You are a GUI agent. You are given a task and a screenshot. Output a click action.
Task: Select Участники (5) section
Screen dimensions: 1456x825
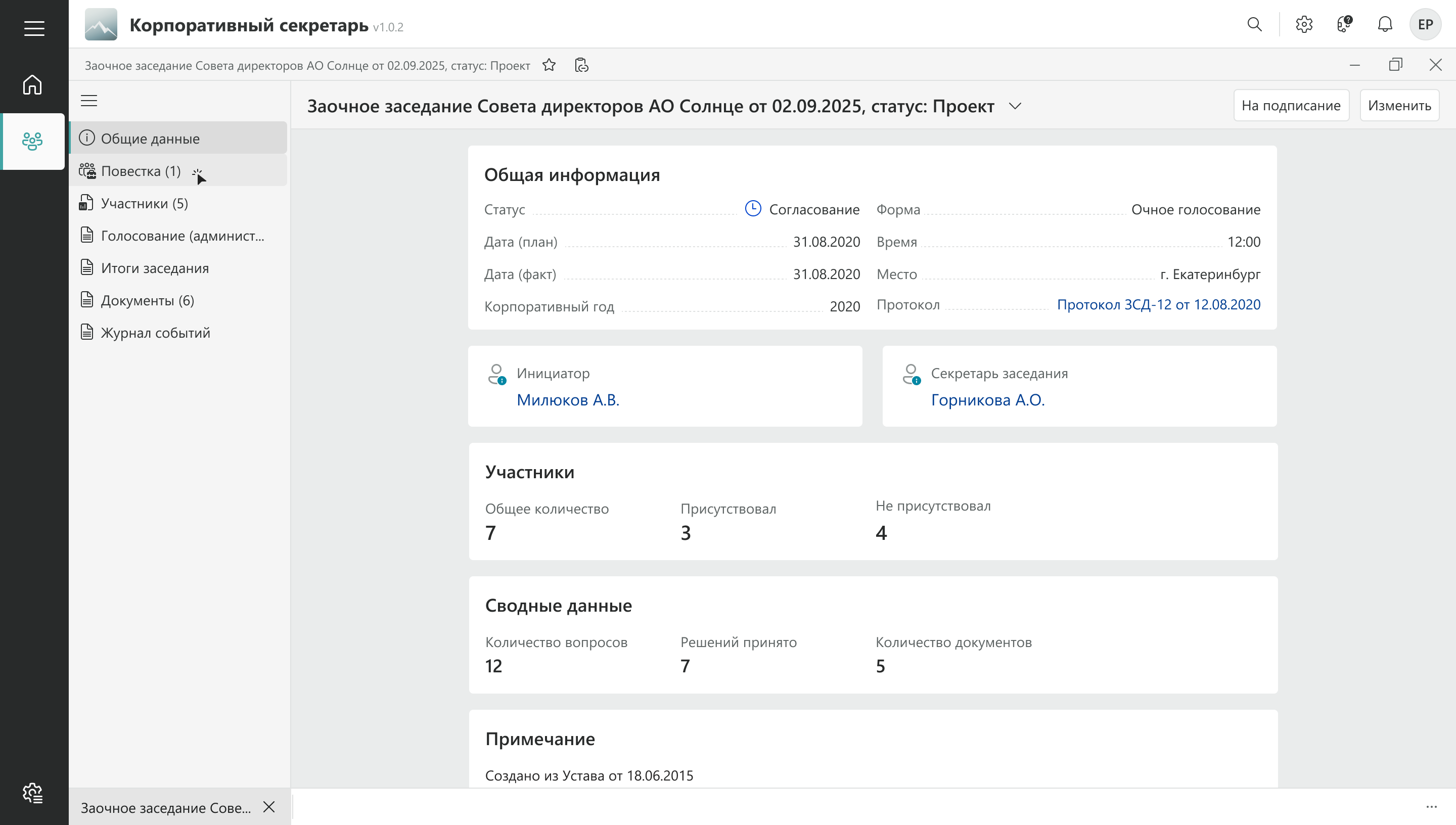coord(145,203)
